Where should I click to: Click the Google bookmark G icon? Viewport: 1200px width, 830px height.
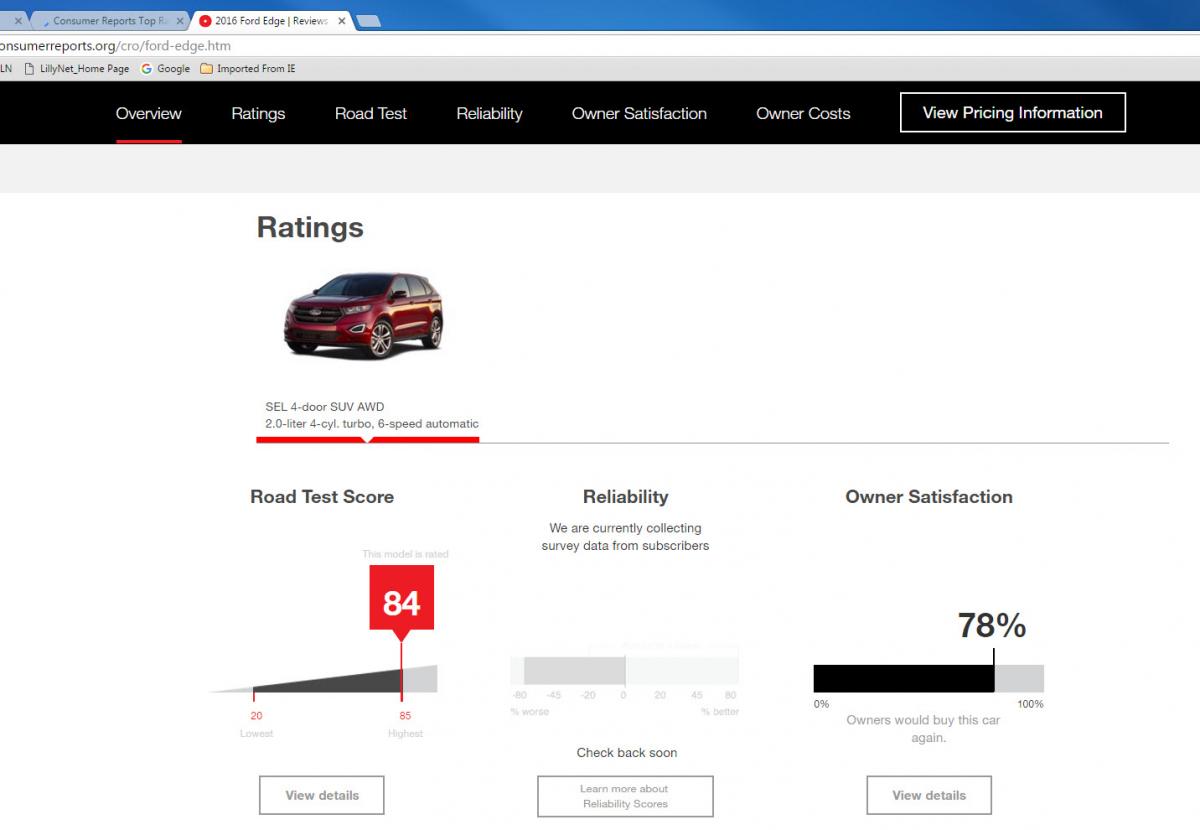147,69
